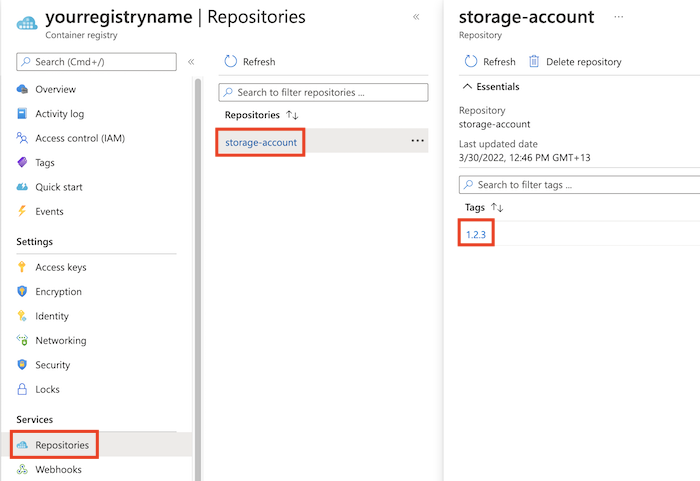Image resolution: width=700 pixels, height=481 pixels.
Task: Open Access control (IAM)
Action: (80, 138)
